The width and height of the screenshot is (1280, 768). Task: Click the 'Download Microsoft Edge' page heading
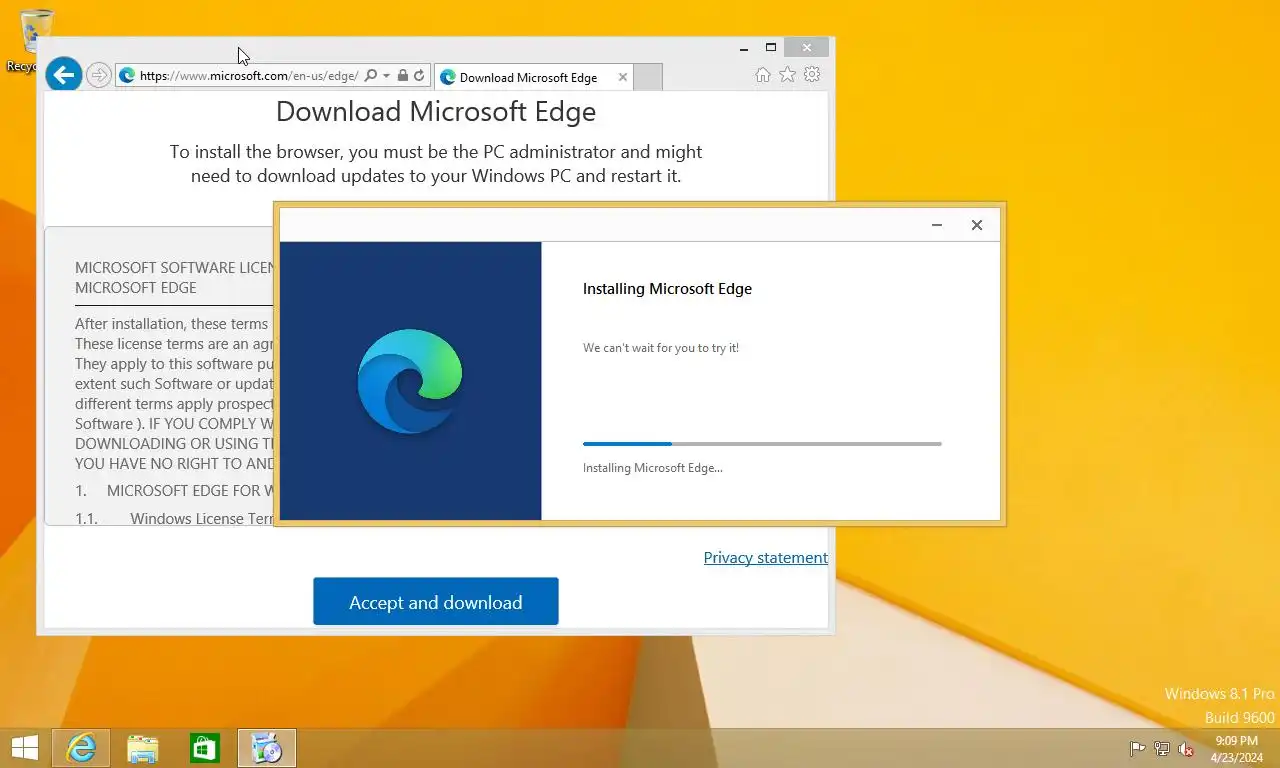click(436, 111)
